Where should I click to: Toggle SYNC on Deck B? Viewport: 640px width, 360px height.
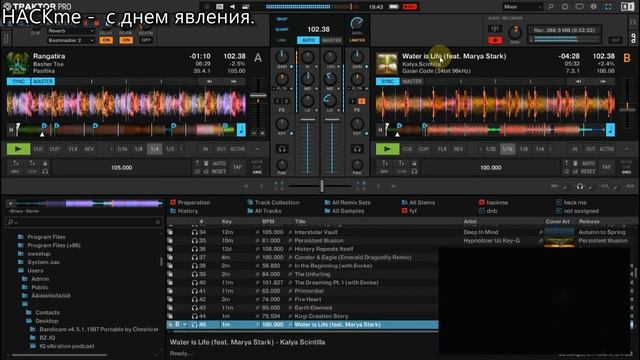(387, 81)
